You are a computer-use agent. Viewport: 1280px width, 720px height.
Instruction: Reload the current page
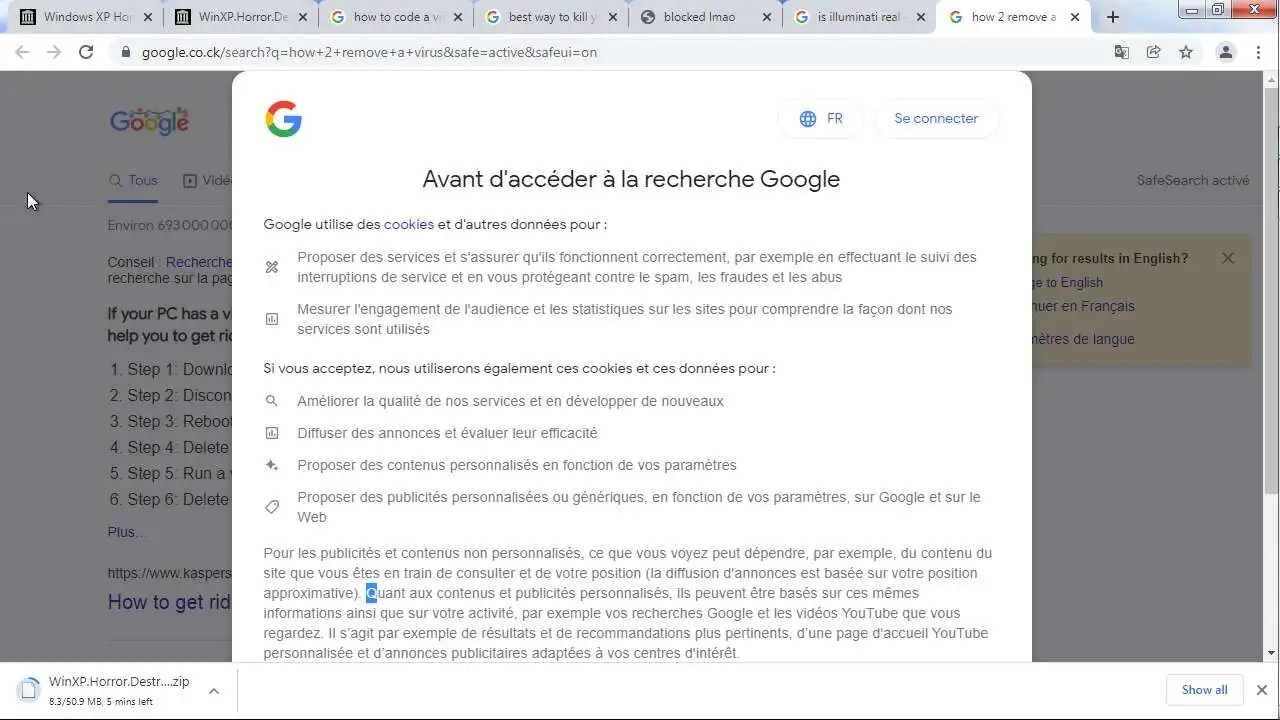pyautogui.click(x=86, y=52)
